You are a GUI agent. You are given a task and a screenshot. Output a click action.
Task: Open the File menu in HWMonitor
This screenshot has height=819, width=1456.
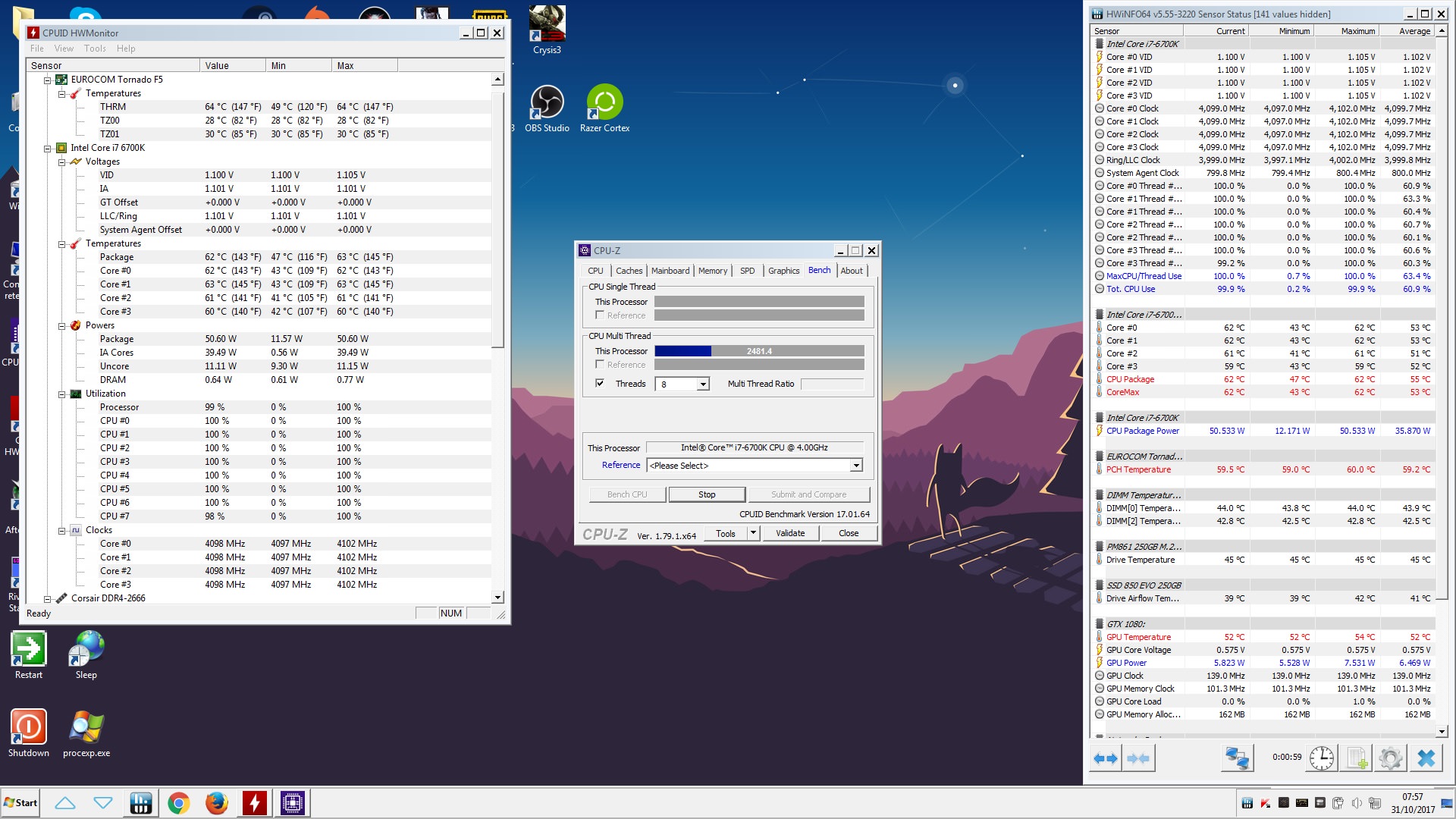pos(37,49)
